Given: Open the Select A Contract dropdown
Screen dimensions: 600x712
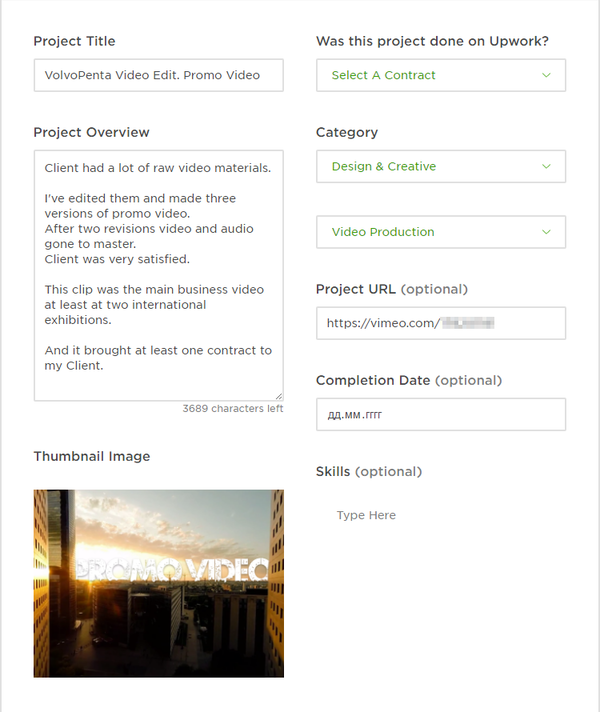Looking at the screenshot, I should [430, 75].
